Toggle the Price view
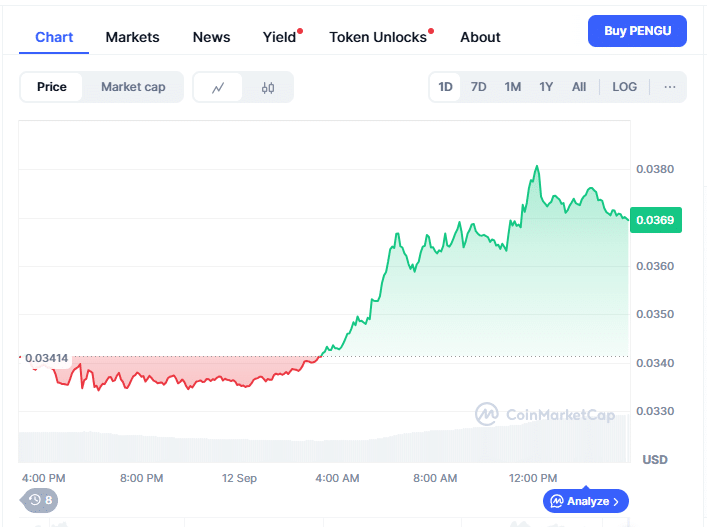Image resolution: width=707 pixels, height=527 pixels. (x=52, y=87)
